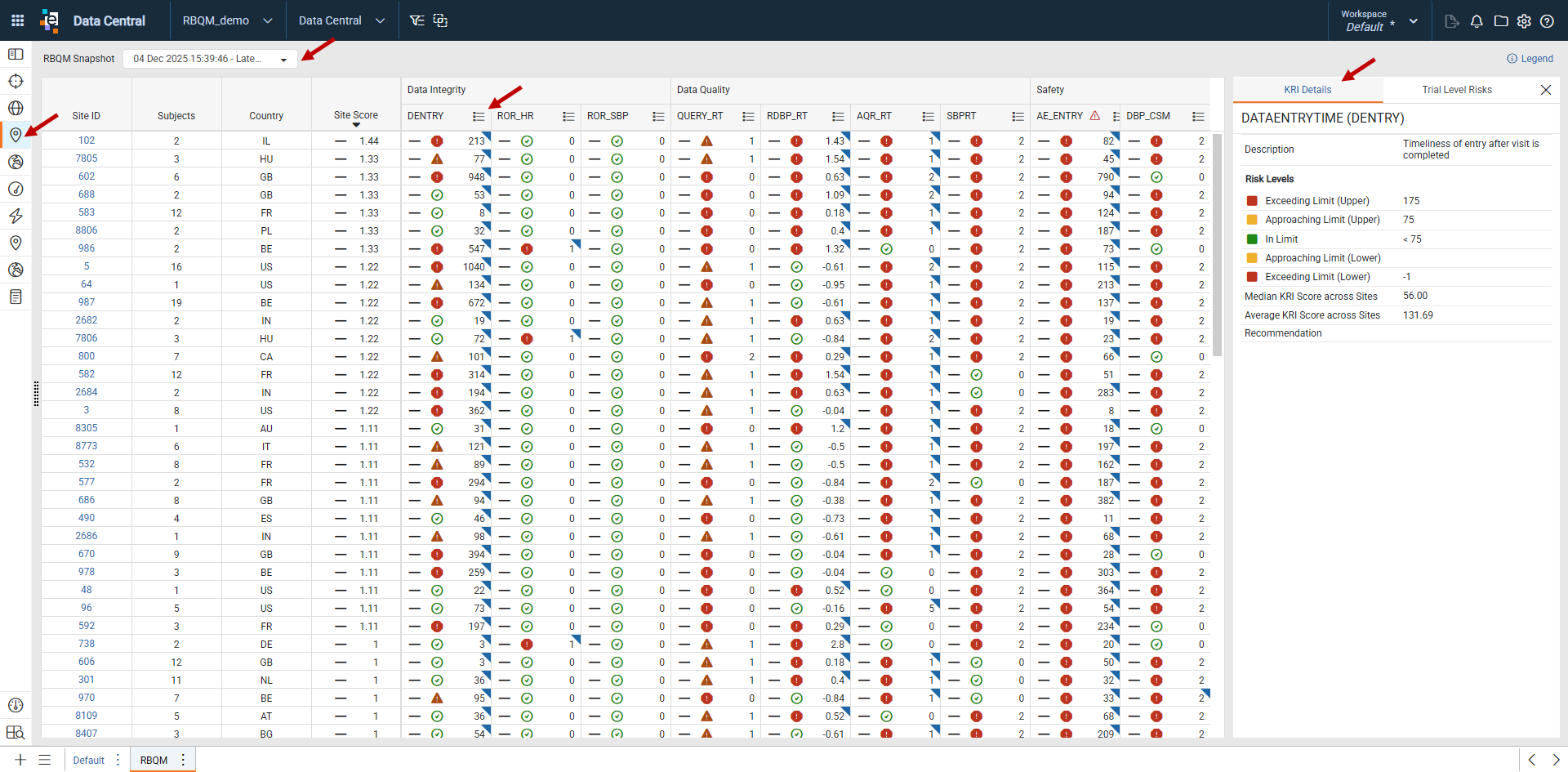Click the earth icon above the gauge icon
Screen dimensions: 1568x772
point(16,162)
